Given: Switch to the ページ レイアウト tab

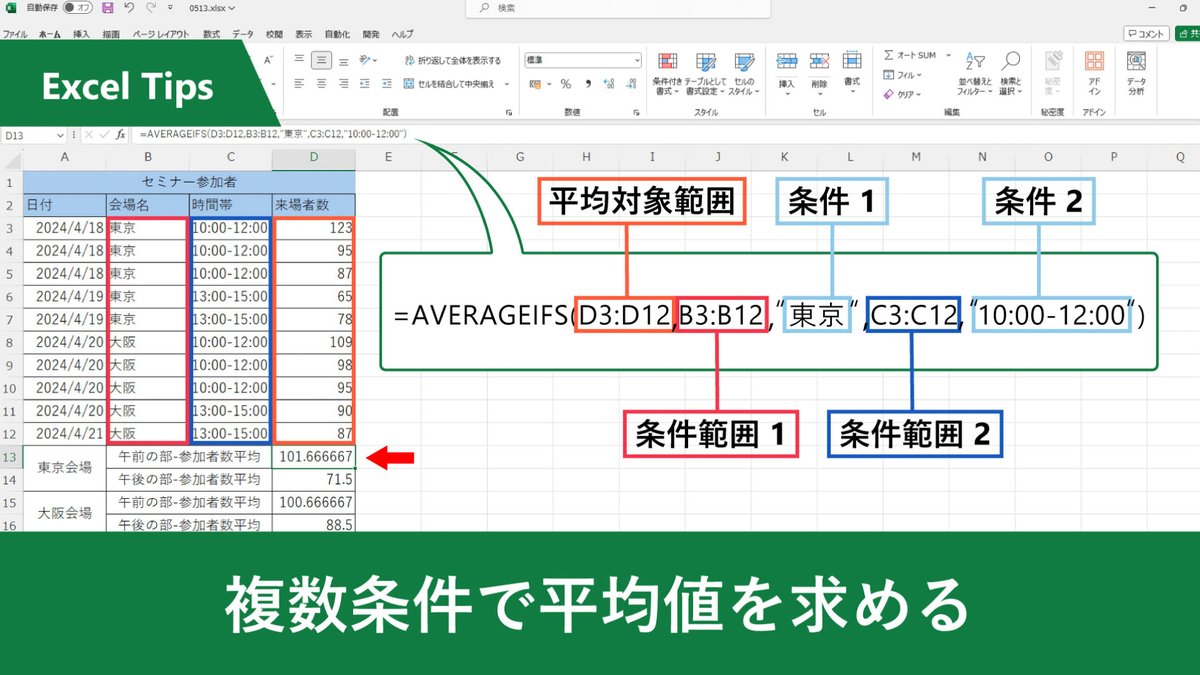Looking at the screenshot, I should pos(160,34).
